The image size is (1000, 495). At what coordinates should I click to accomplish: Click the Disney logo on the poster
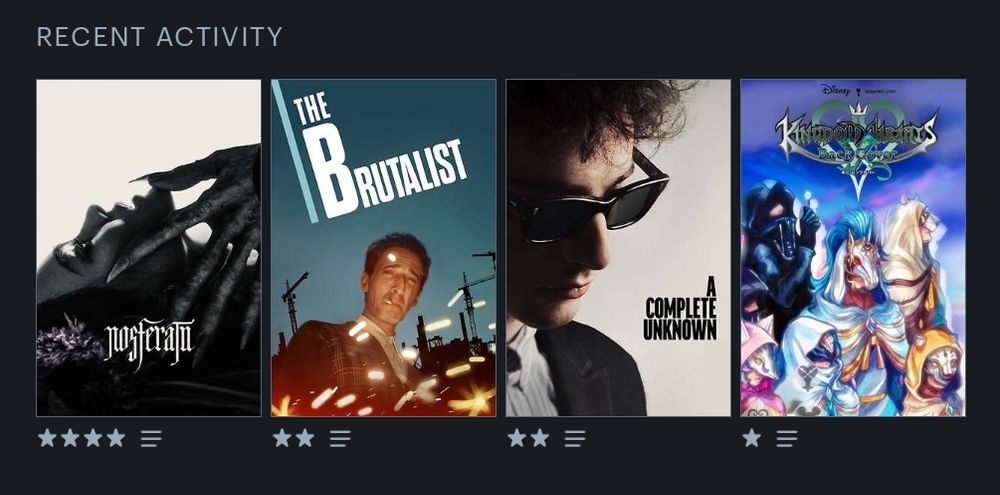[x=835, y=90]
